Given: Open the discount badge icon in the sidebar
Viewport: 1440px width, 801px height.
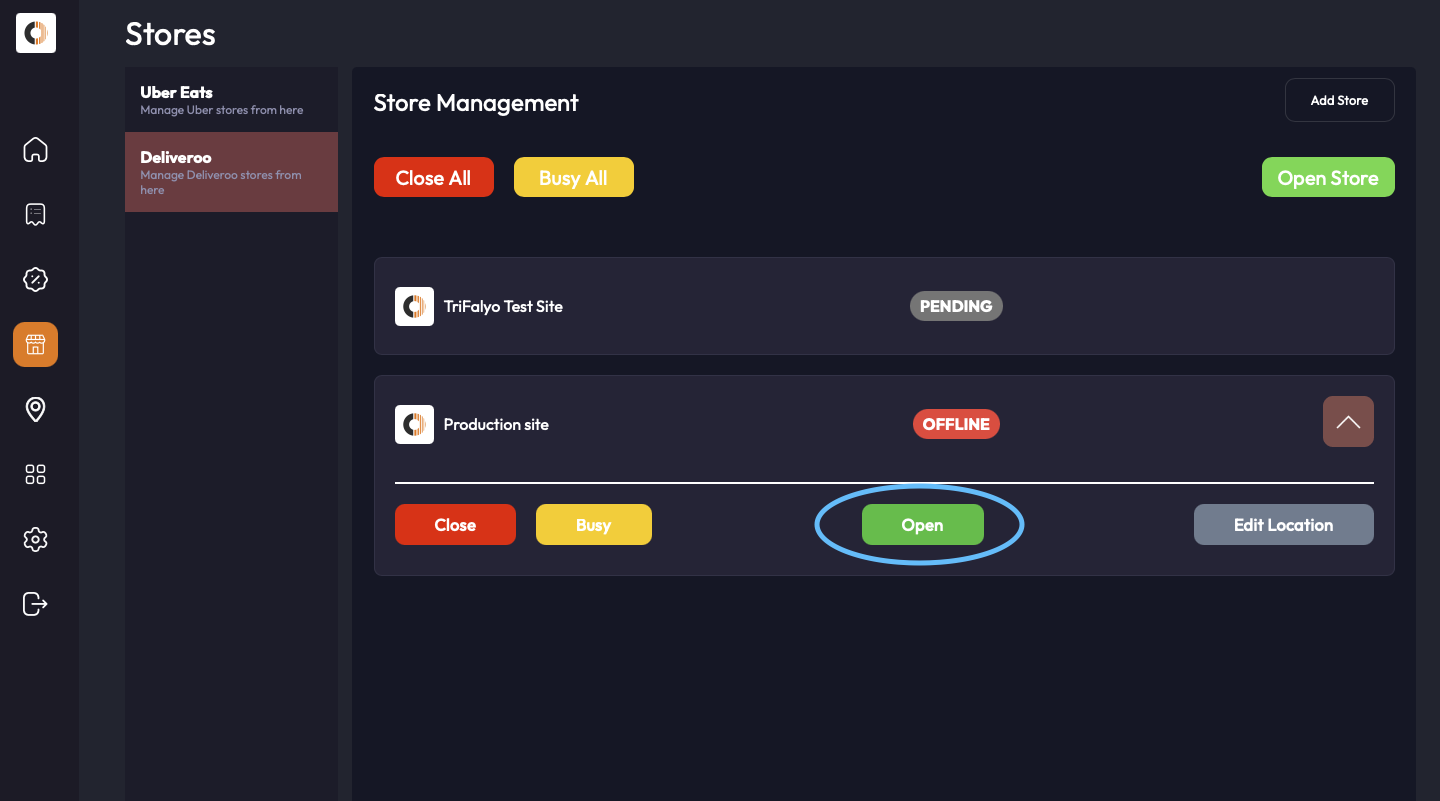Looking at the screenshot, I should click(x=35, y=279).
